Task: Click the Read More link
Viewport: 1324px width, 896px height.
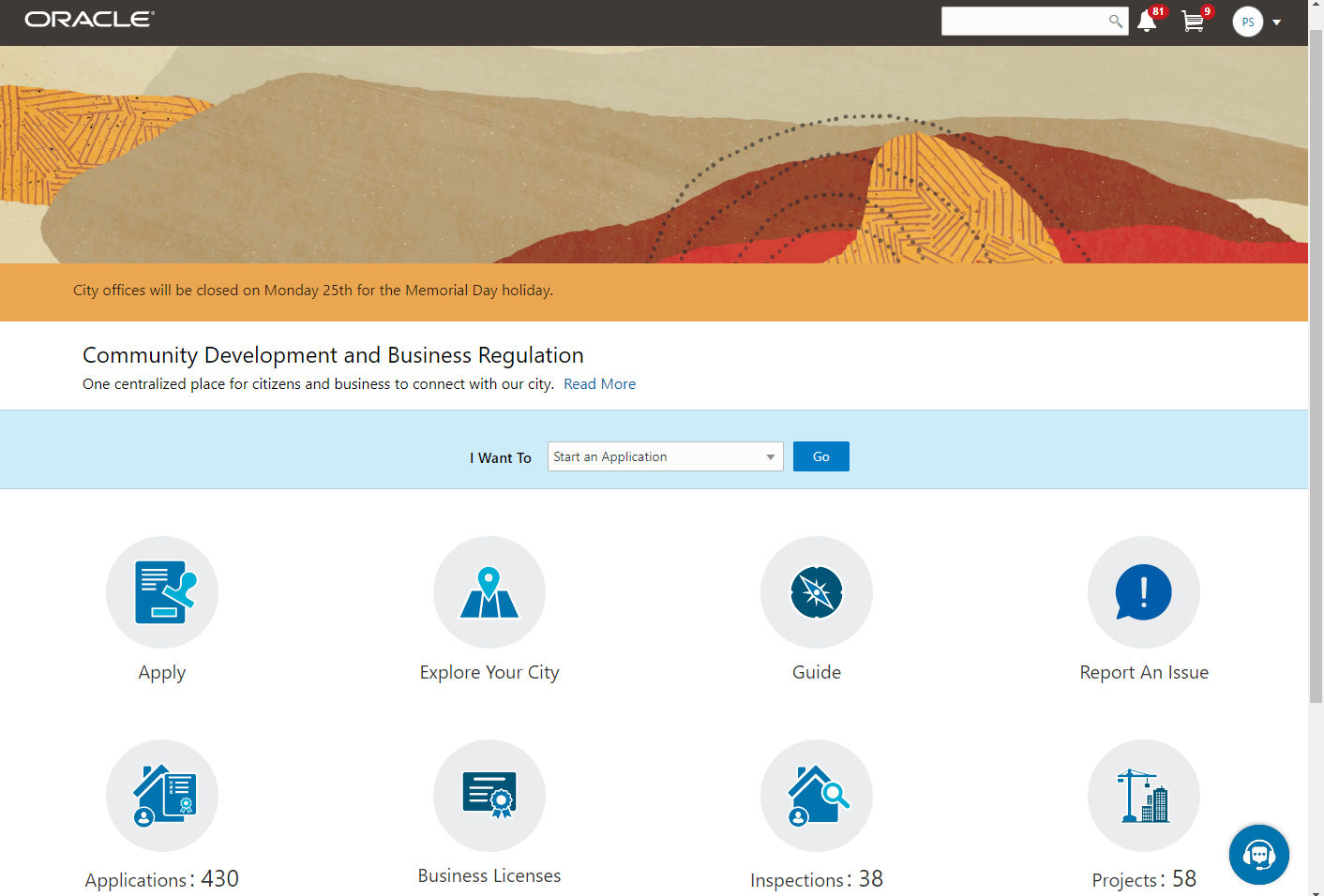Action: (x=599, y=383)
